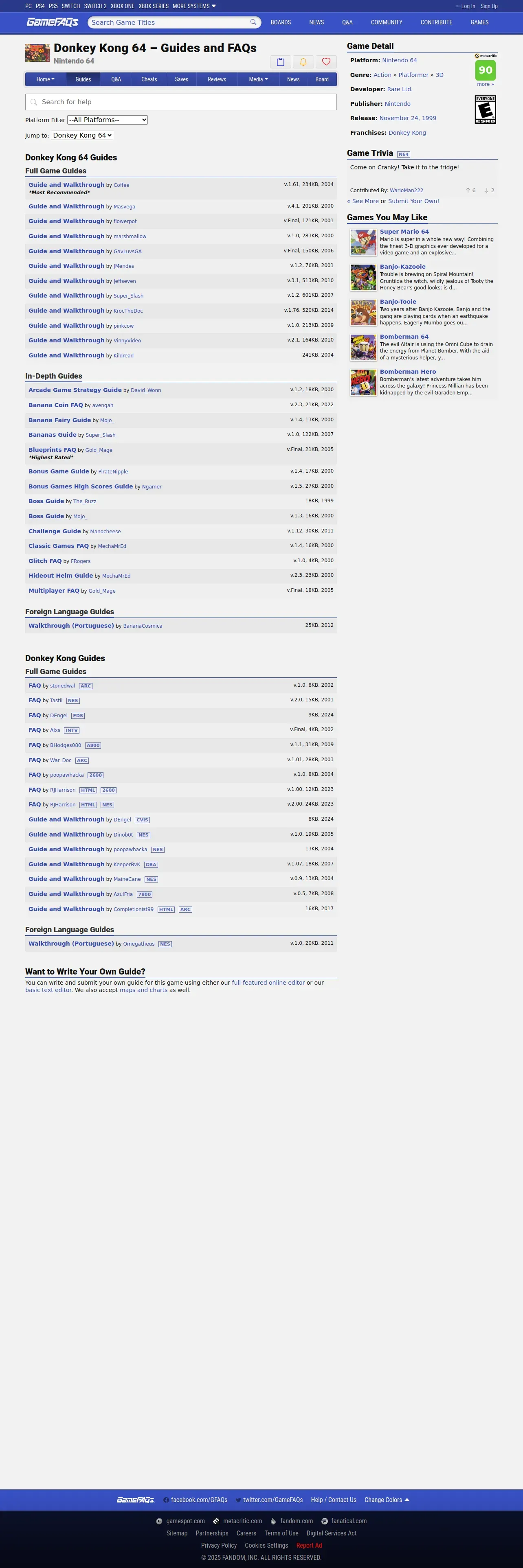
Task: Open the Banana Coin FAQ by avengah
Action: [55, 405]
